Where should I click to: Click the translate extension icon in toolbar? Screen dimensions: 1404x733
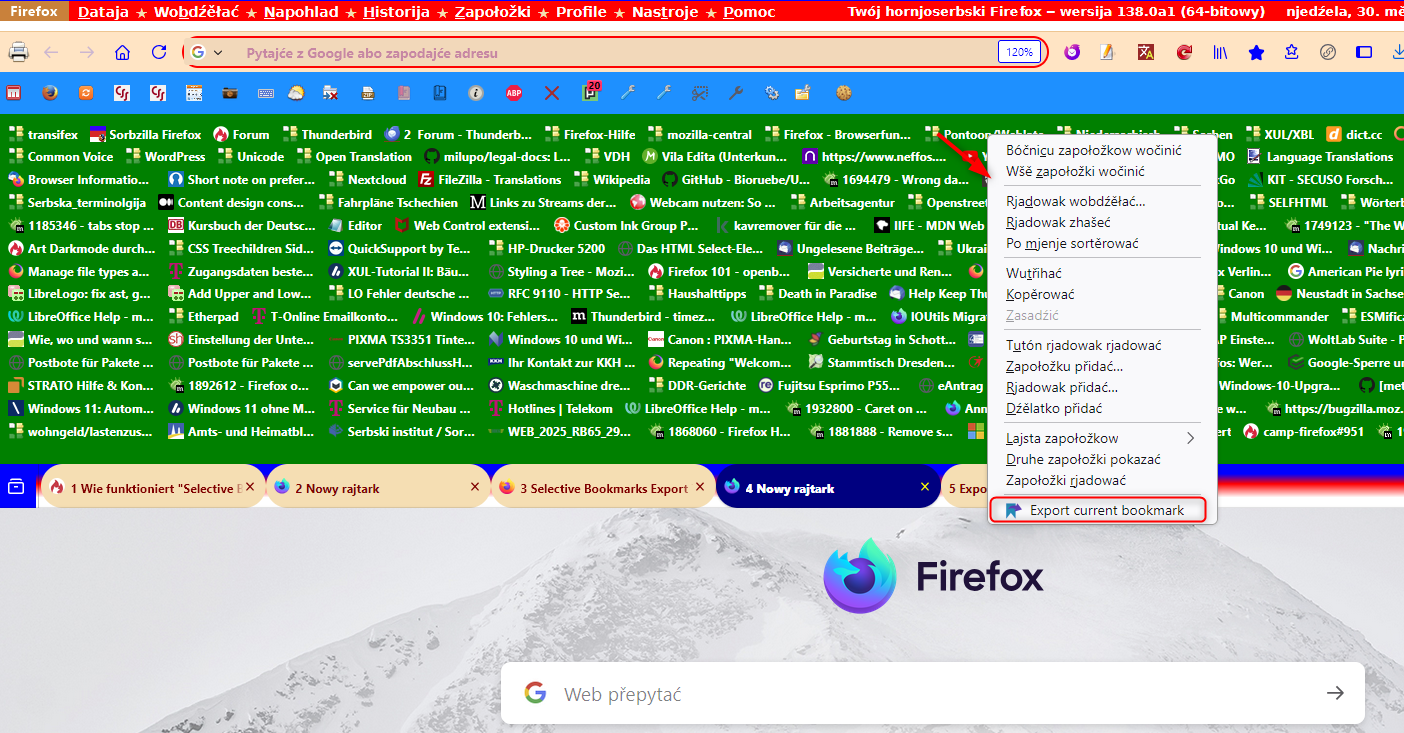(x=1147, y=52)
